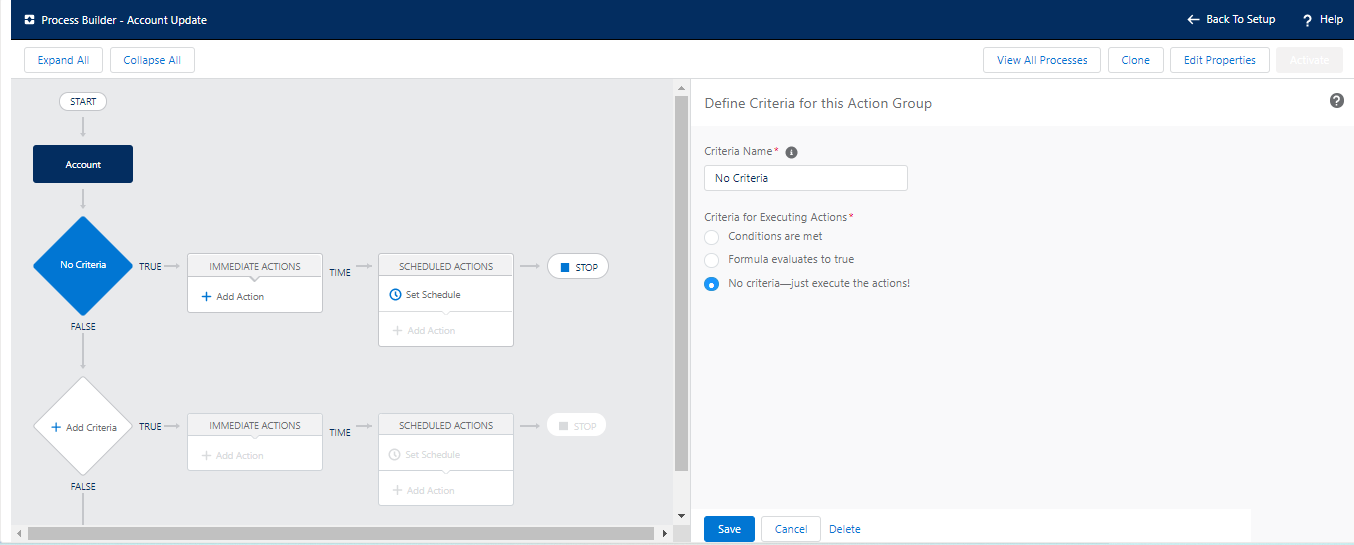Click the Clone button
1354x545 pixels.
[1136, 60]
